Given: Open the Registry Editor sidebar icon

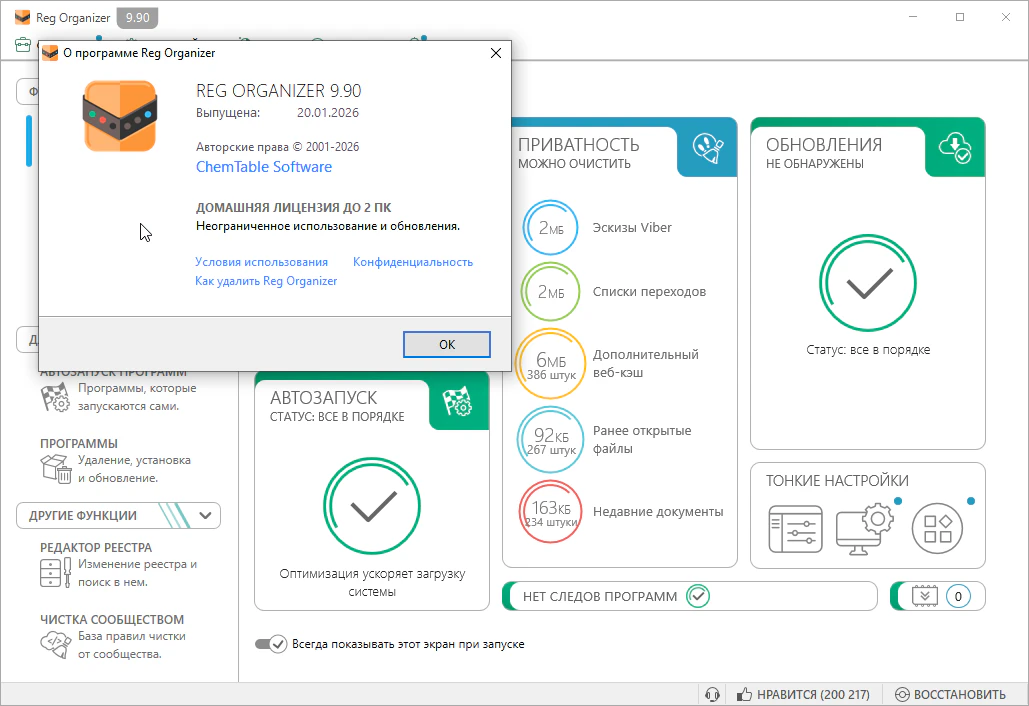Looking at the screenshot, I should point(53,573).
